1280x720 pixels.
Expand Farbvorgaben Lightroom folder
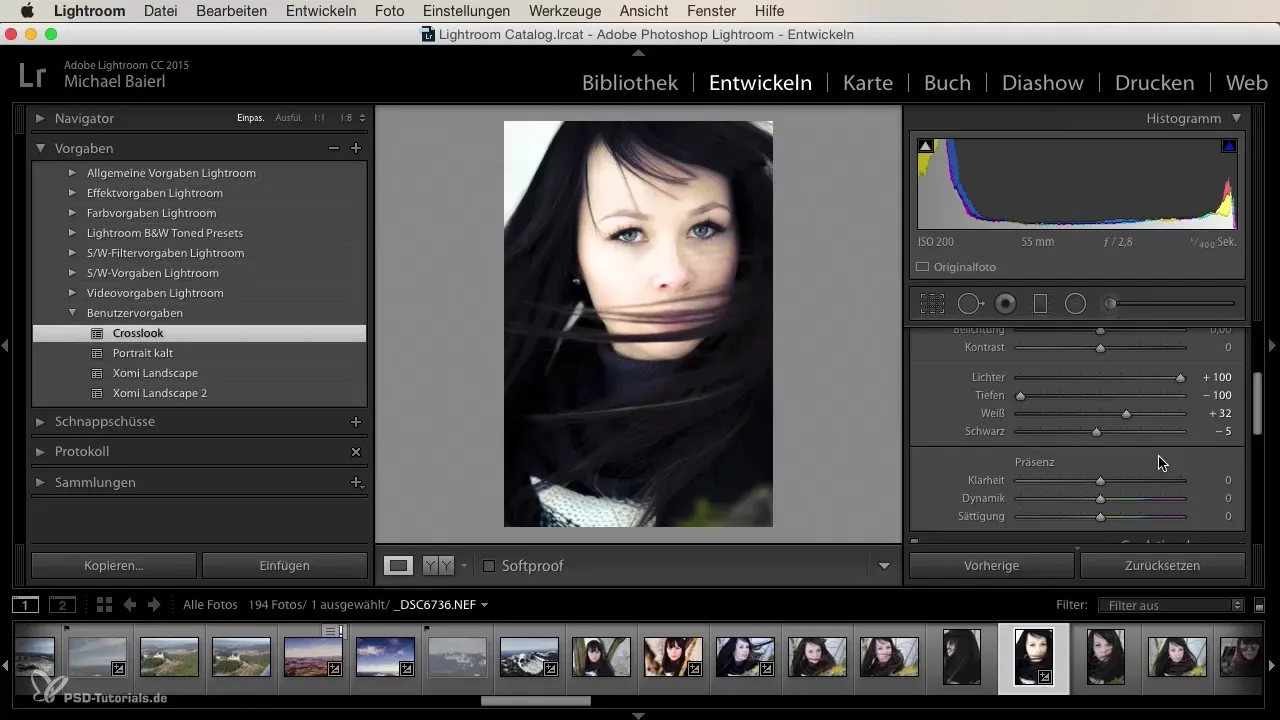click(x=72, y=213)
